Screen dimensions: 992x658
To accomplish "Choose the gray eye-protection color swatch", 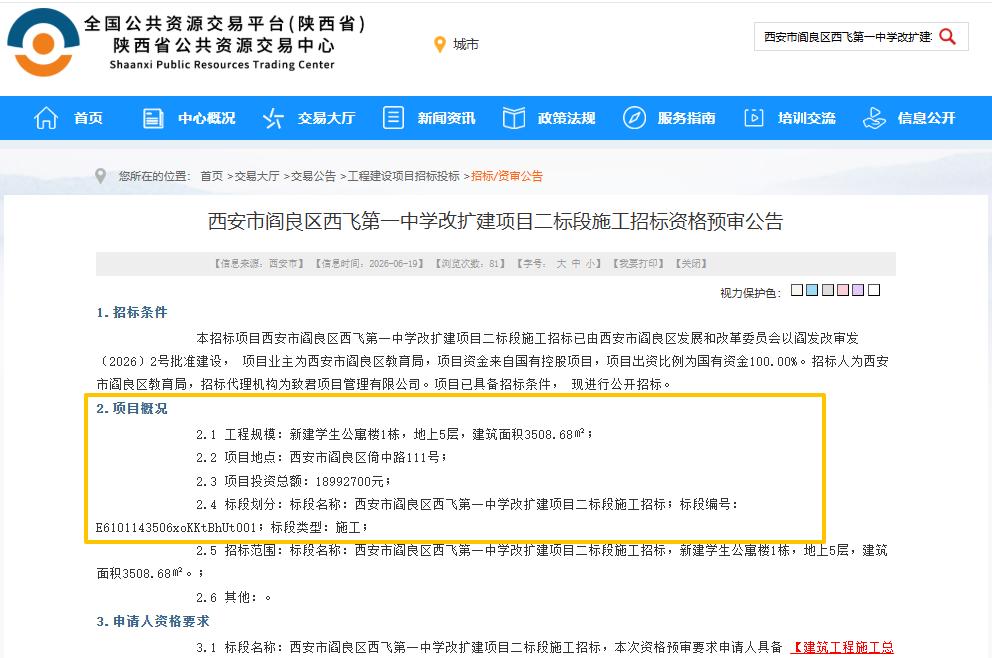I will 828,290.
